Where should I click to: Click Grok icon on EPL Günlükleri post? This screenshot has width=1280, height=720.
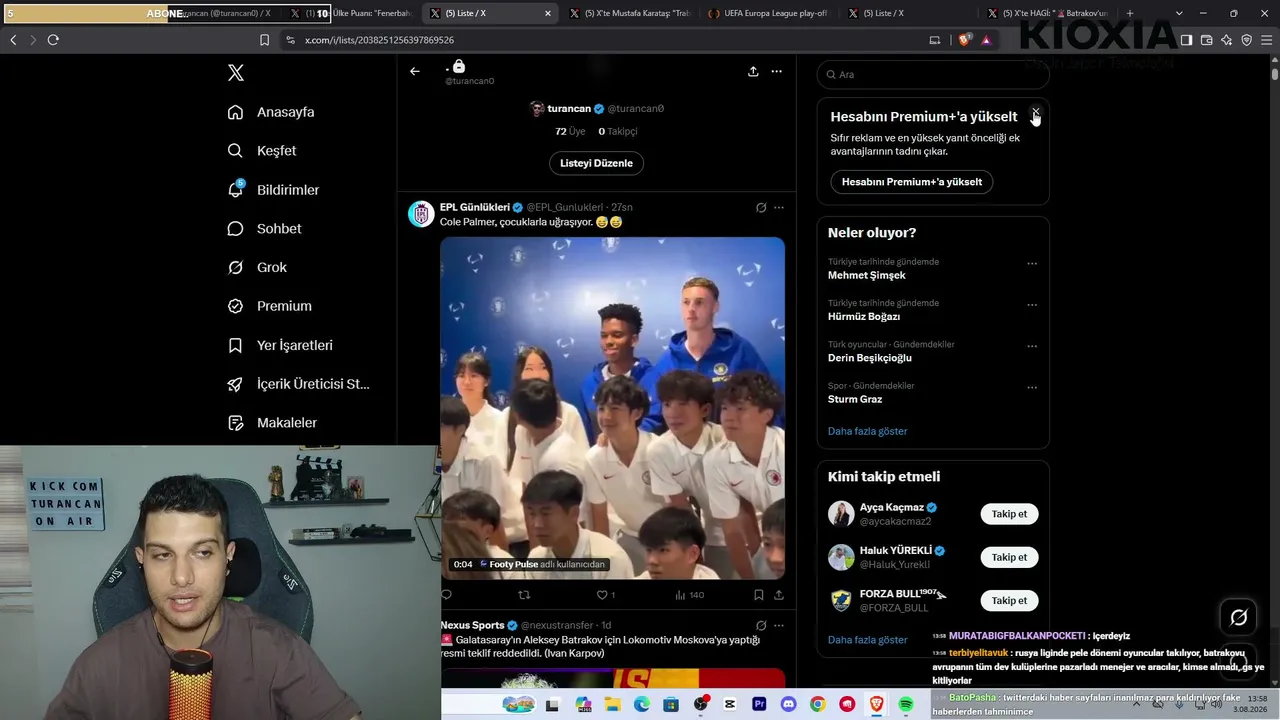[761, 207]
